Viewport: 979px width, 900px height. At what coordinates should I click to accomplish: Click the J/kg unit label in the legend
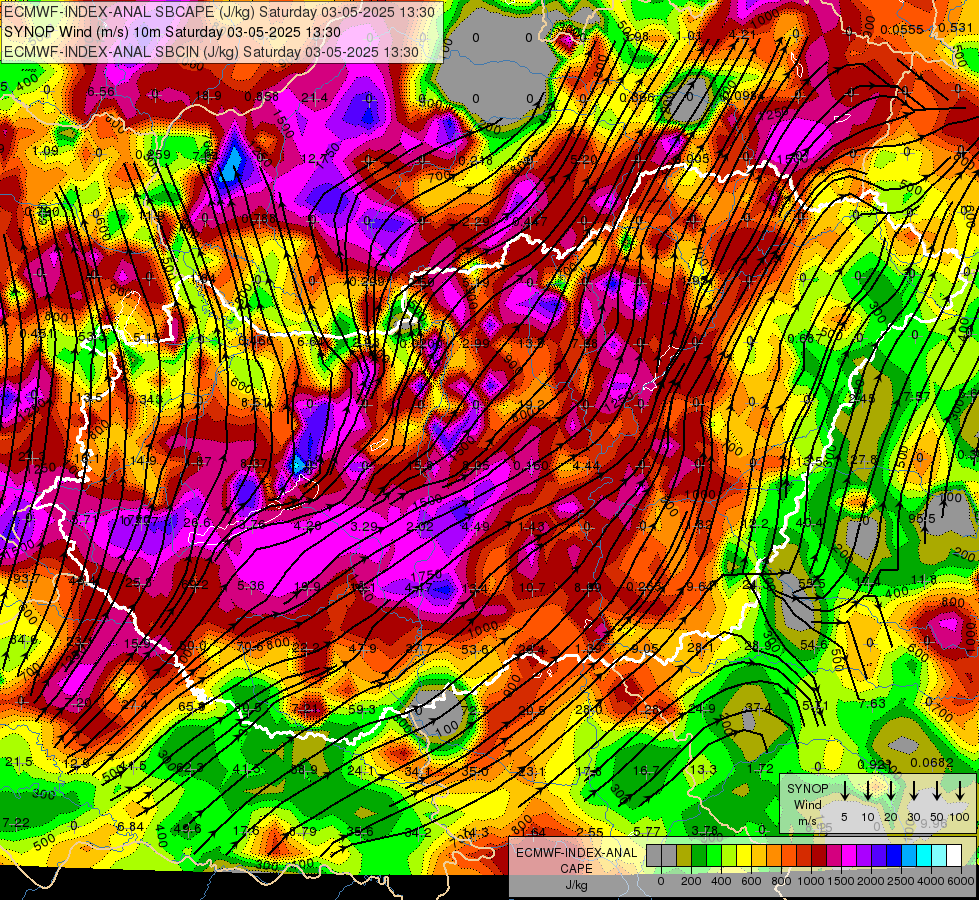(576, 885)
